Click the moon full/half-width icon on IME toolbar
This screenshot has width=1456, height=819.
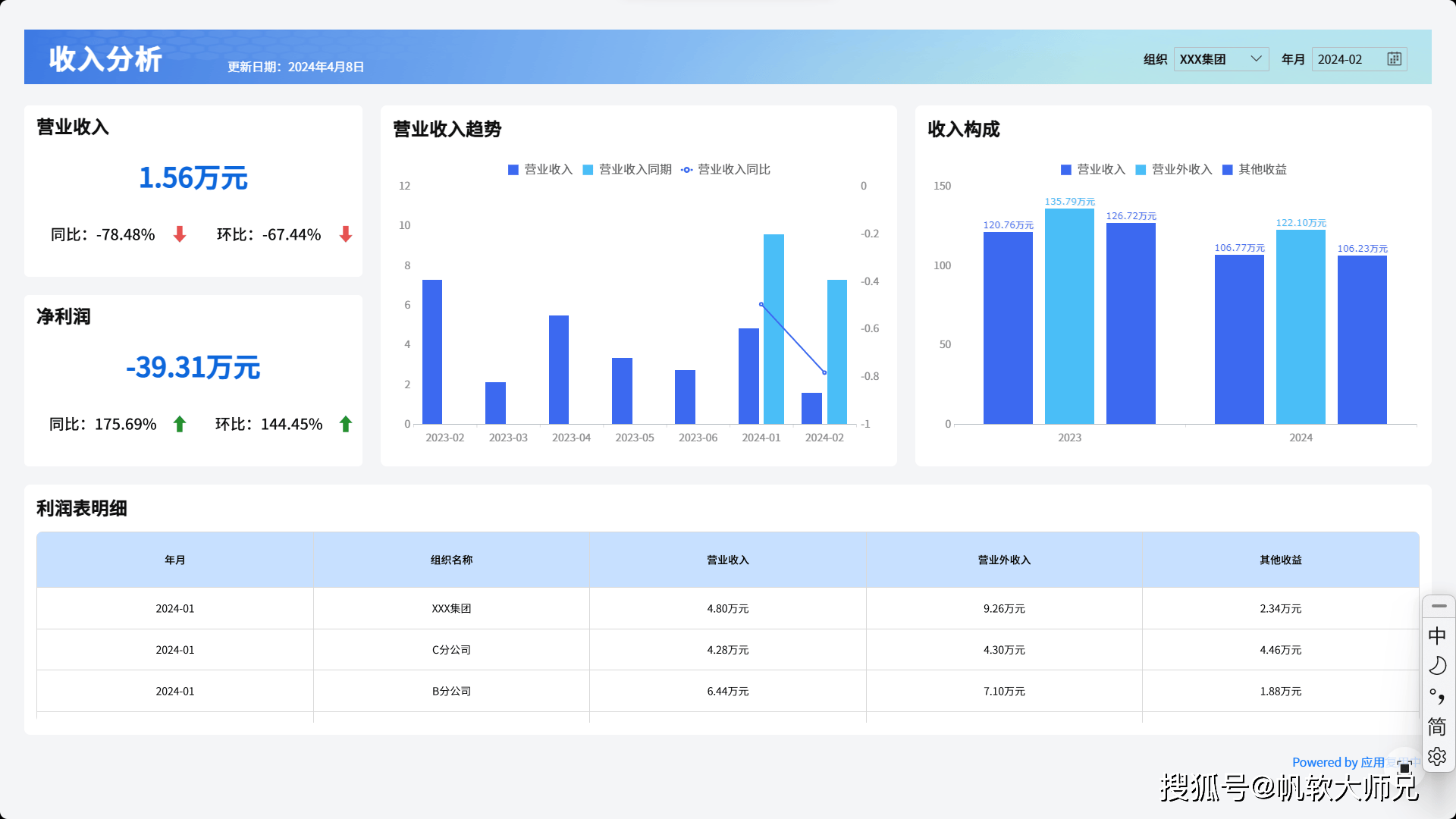1437,666
